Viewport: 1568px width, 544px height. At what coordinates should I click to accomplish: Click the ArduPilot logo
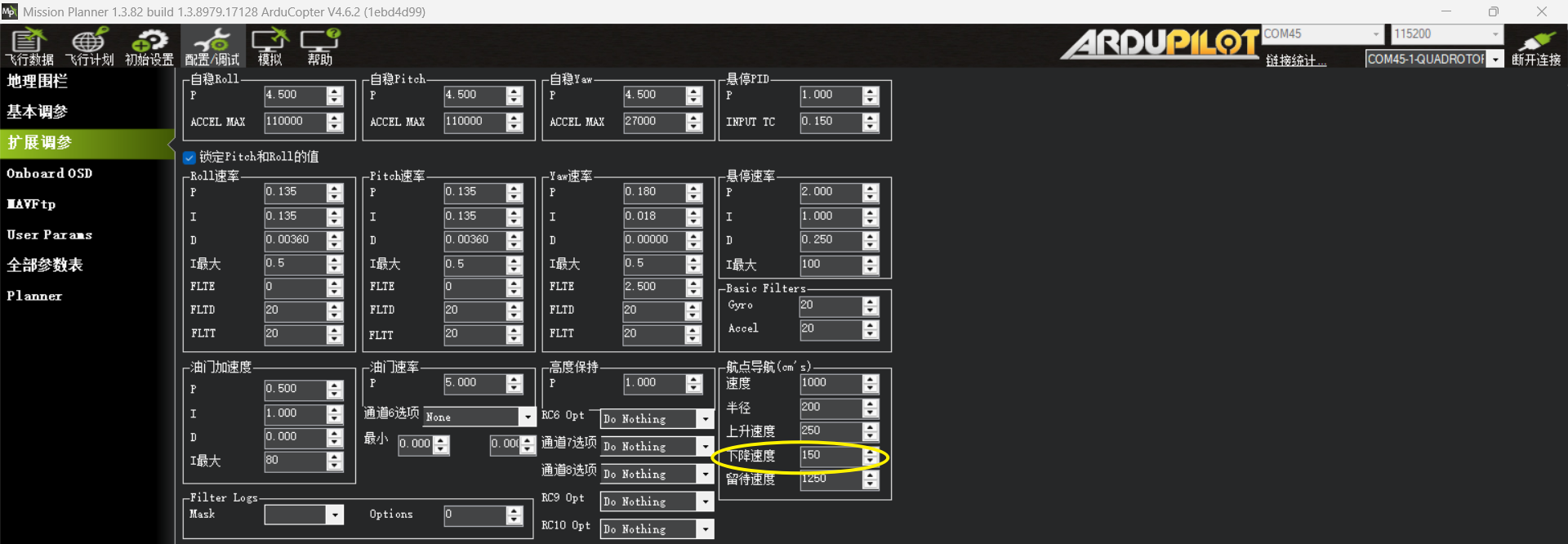pos(1160,43)
